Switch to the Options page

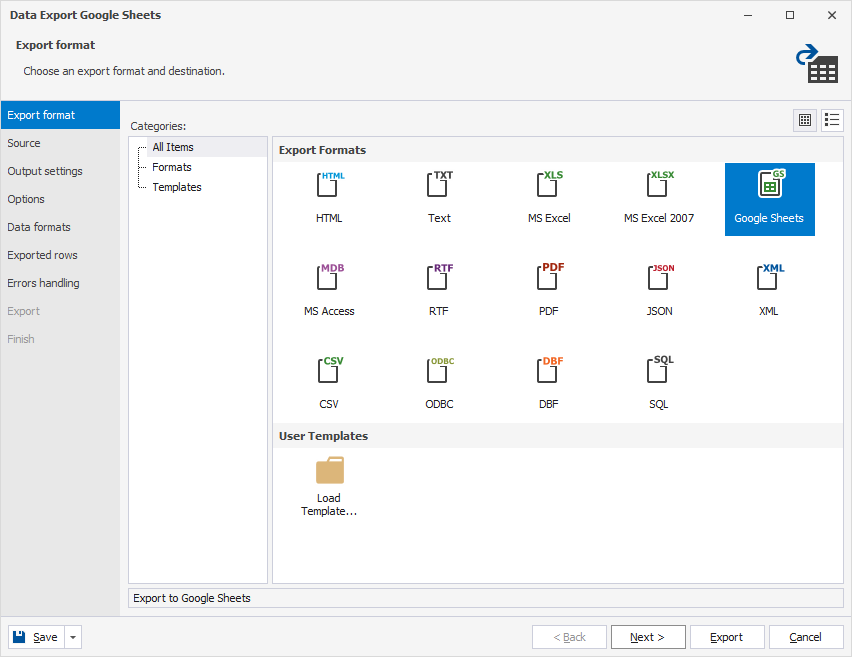tap(60, 199)
